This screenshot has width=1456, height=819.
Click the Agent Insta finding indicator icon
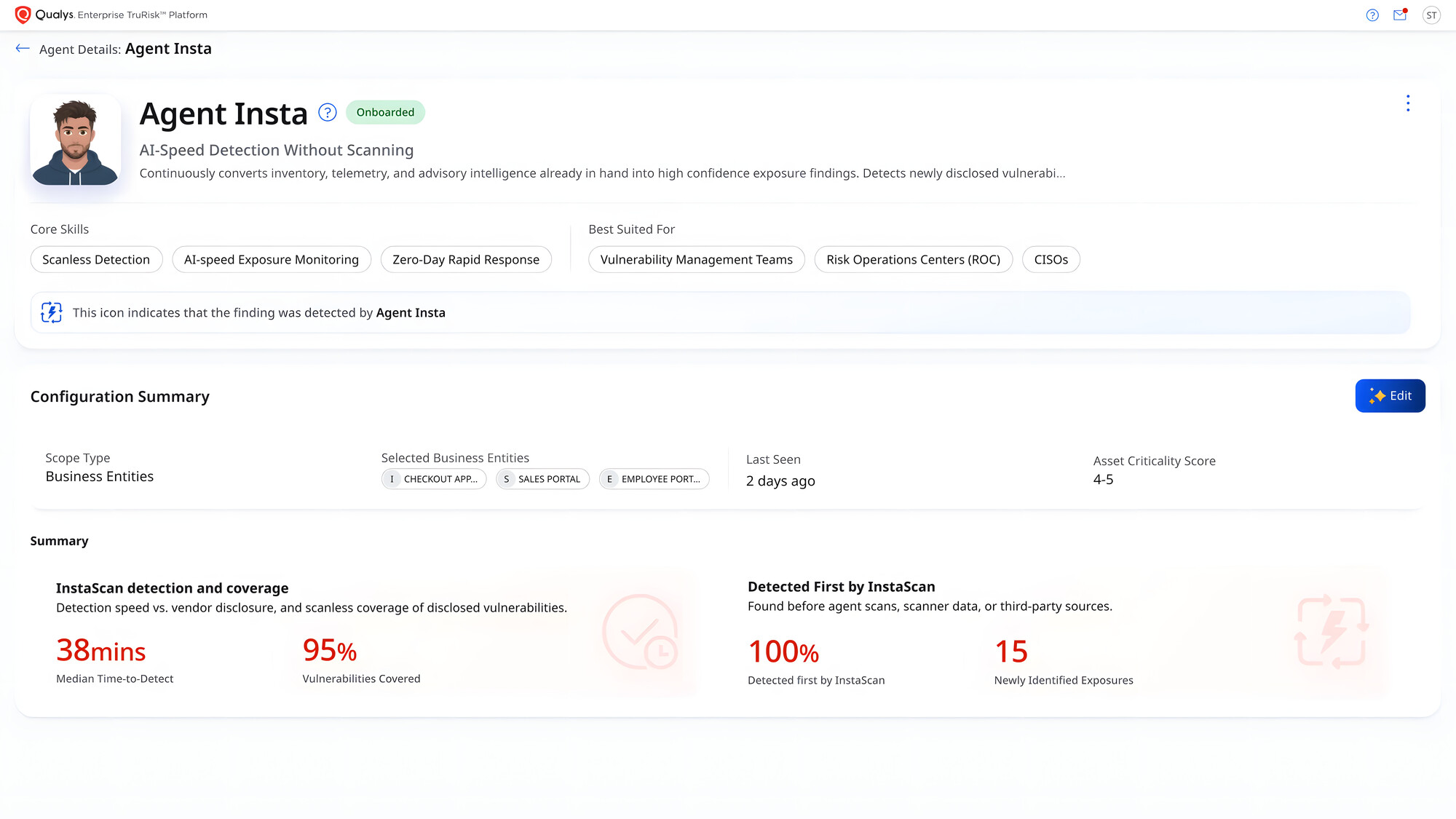pos(52,312)
